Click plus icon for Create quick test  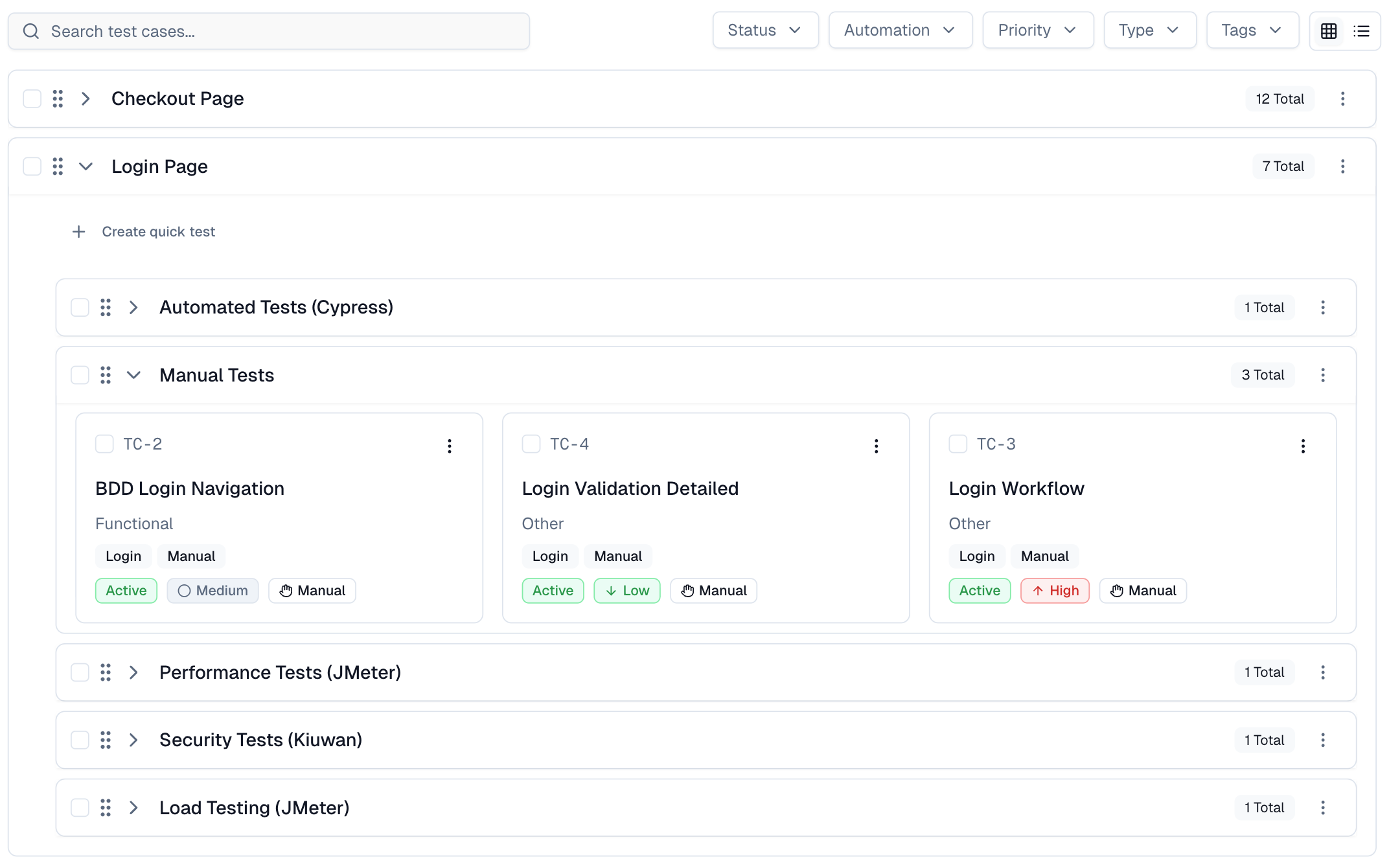78,232
